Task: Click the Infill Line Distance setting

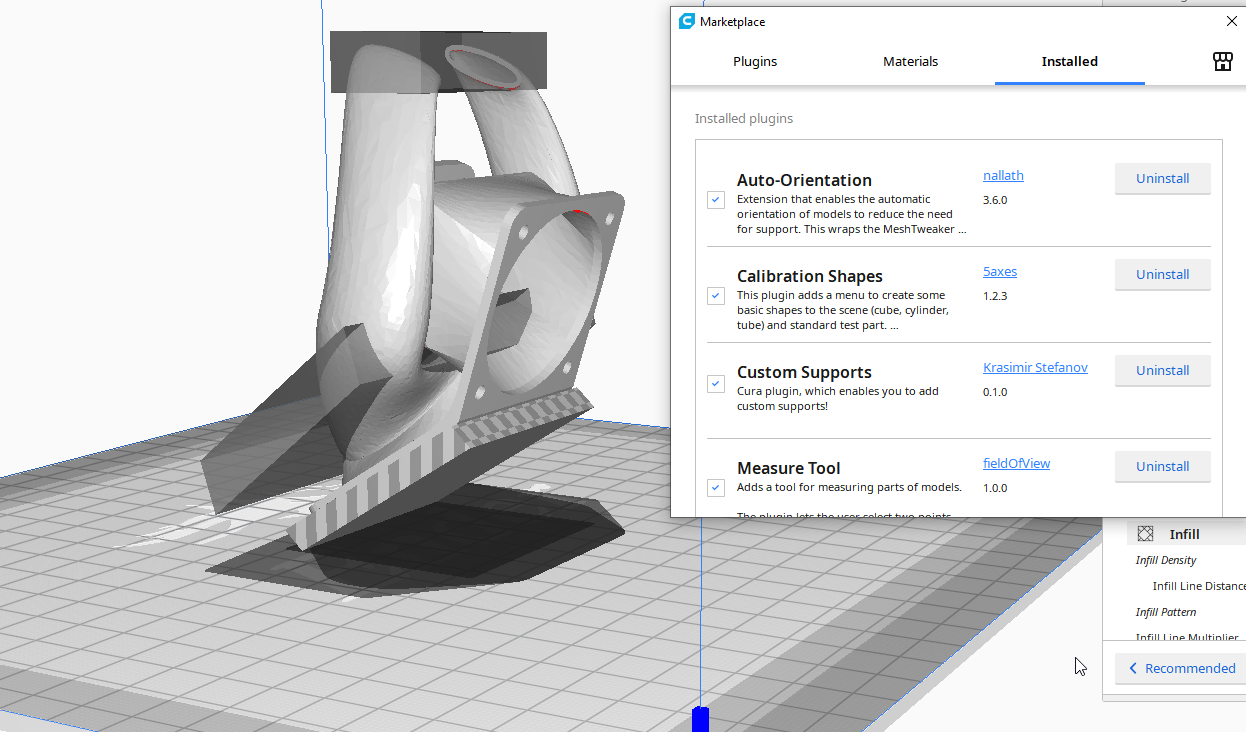Action: click(1199, 586)
